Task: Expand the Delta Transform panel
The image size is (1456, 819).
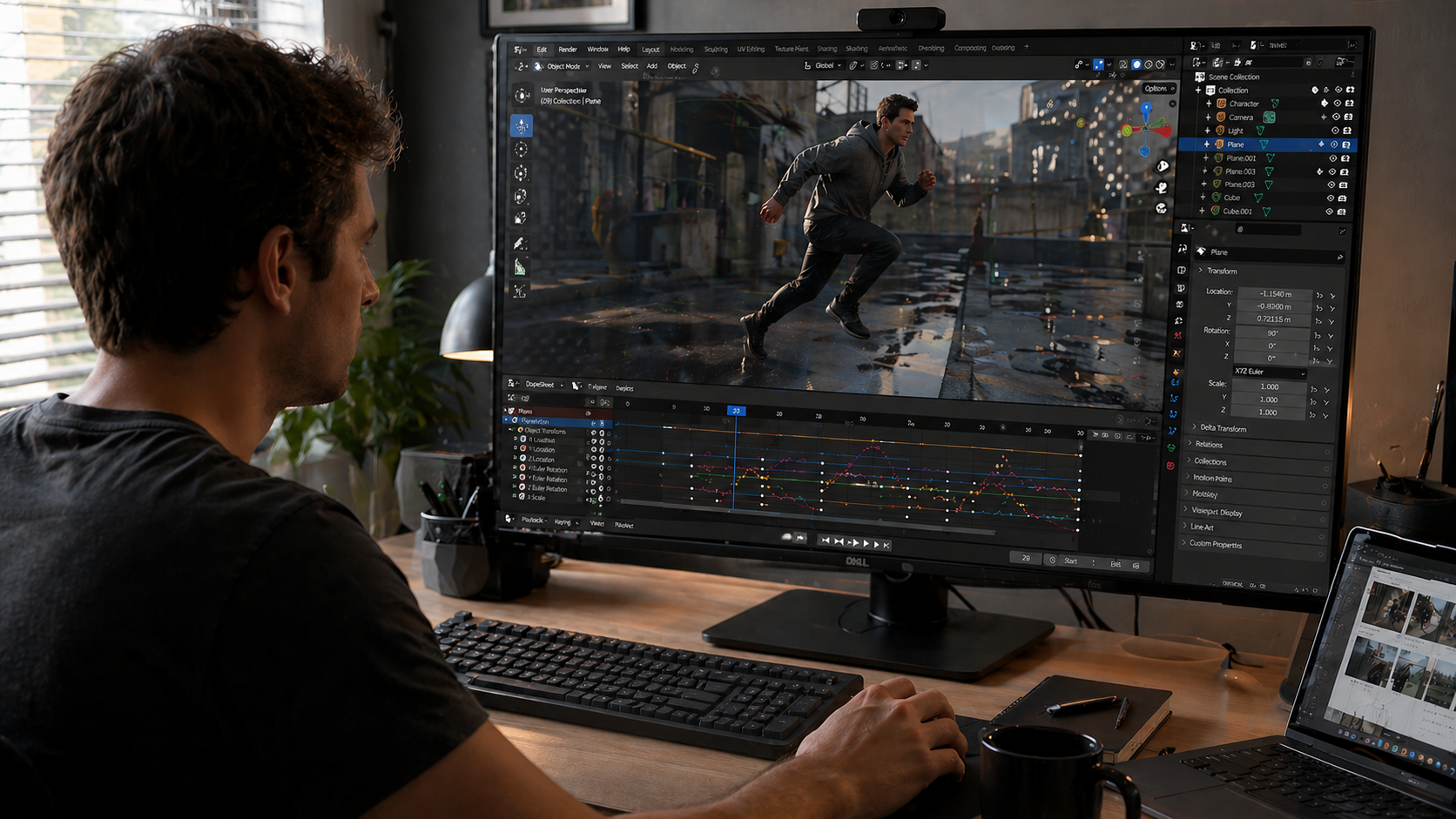Action: 1223,428
